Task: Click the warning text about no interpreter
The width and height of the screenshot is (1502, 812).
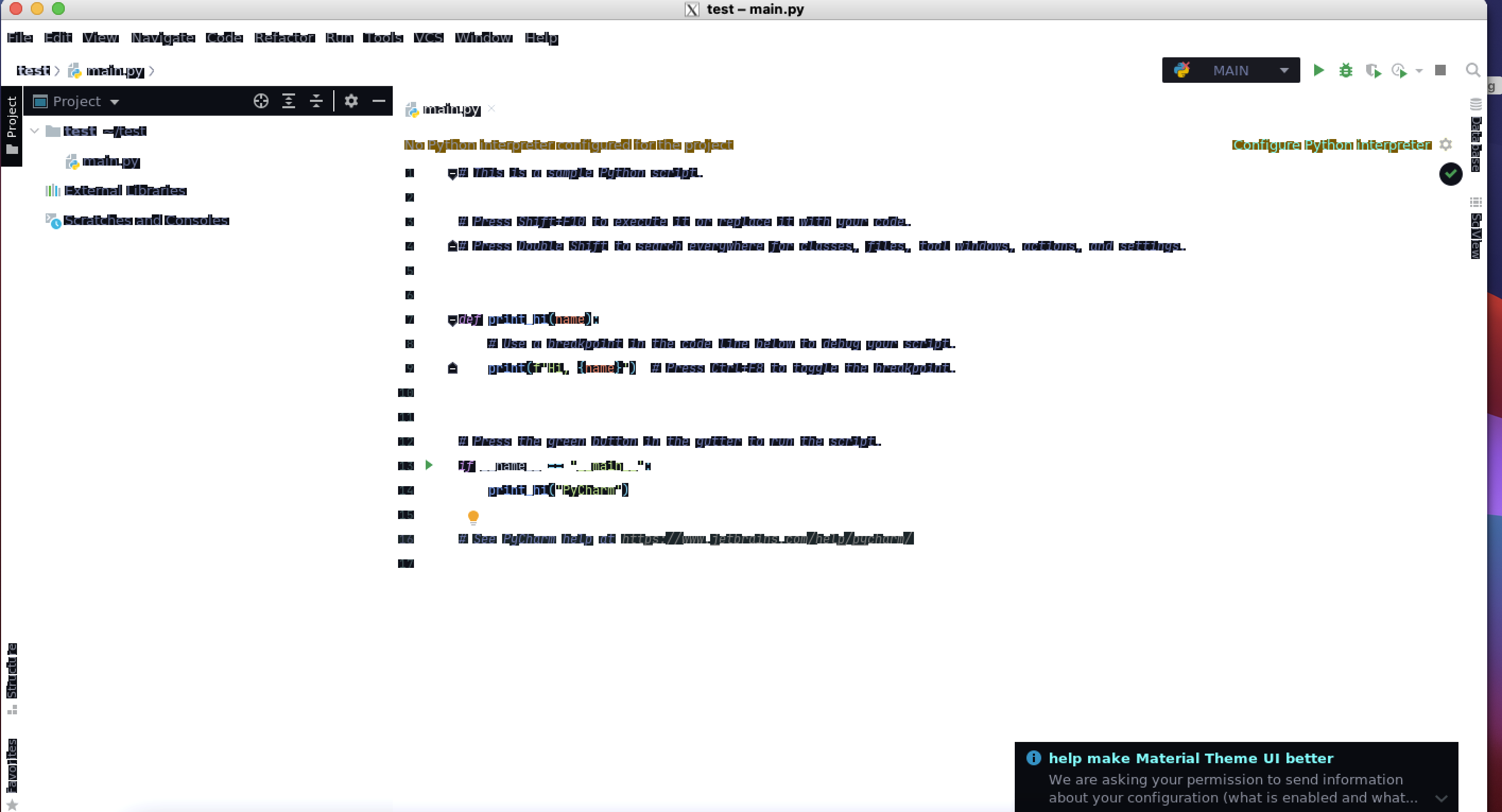Action: pos(568,144)
